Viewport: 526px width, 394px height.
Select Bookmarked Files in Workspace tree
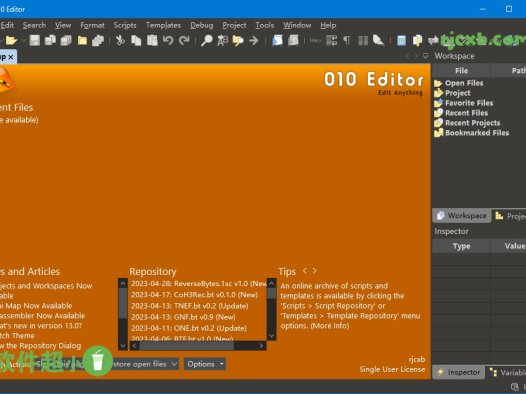pos(472,133)
